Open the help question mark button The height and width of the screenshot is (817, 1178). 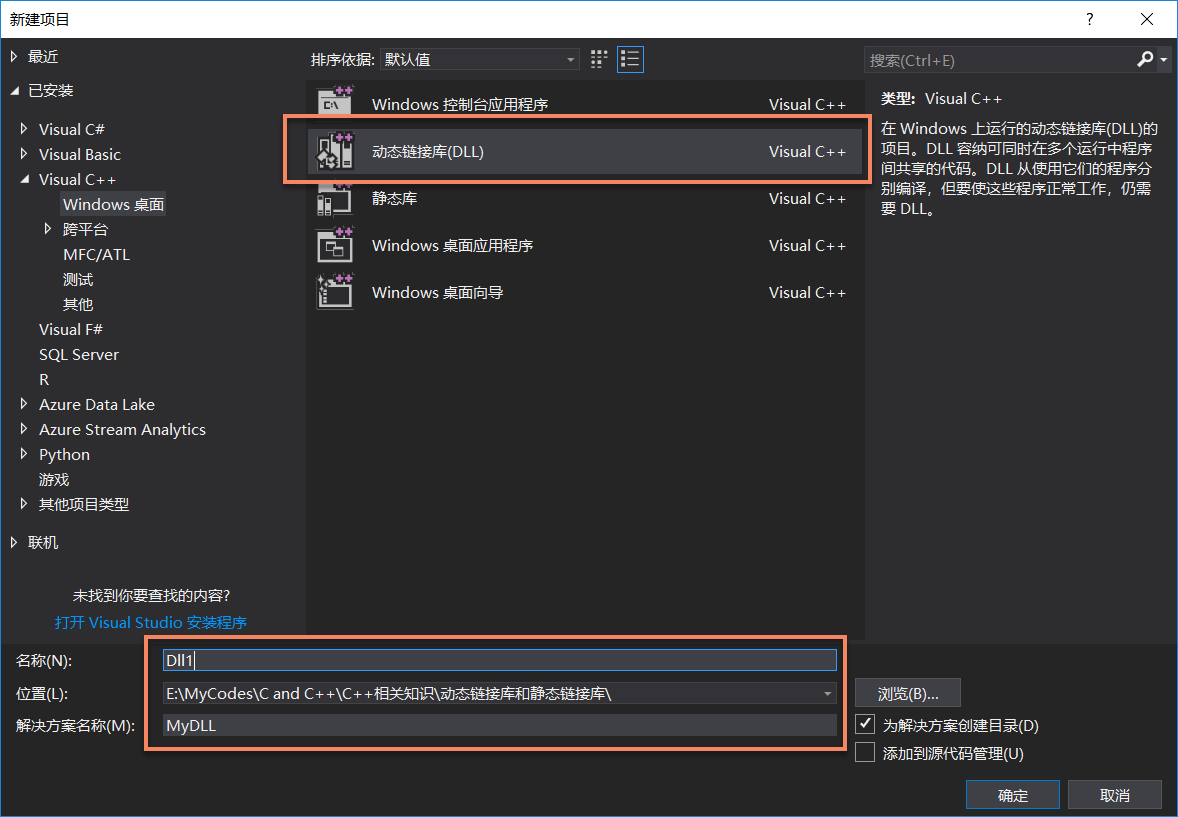1089,19
